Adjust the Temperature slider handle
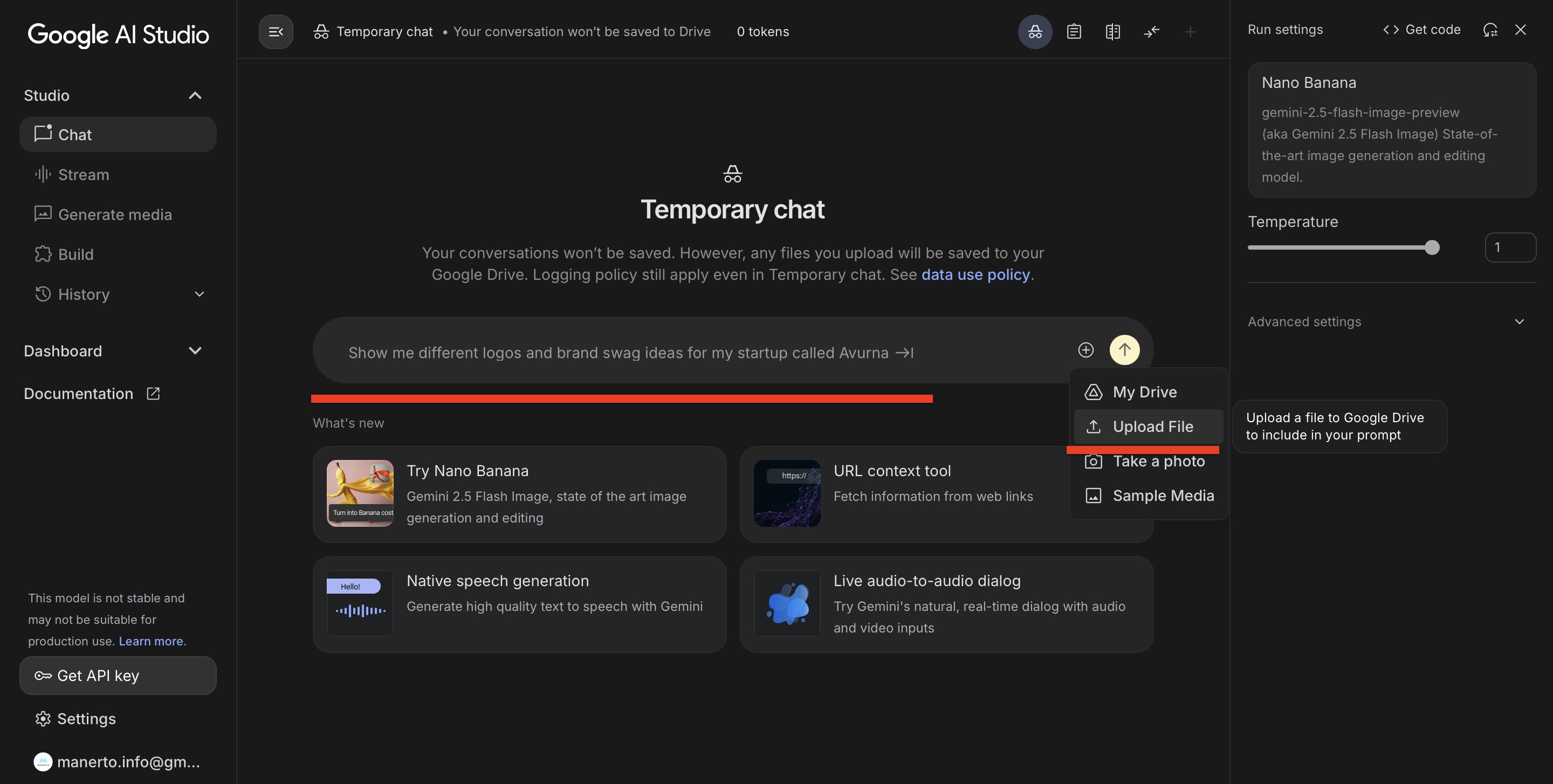Screen dimensions: 1553x784 point(1432,247)
